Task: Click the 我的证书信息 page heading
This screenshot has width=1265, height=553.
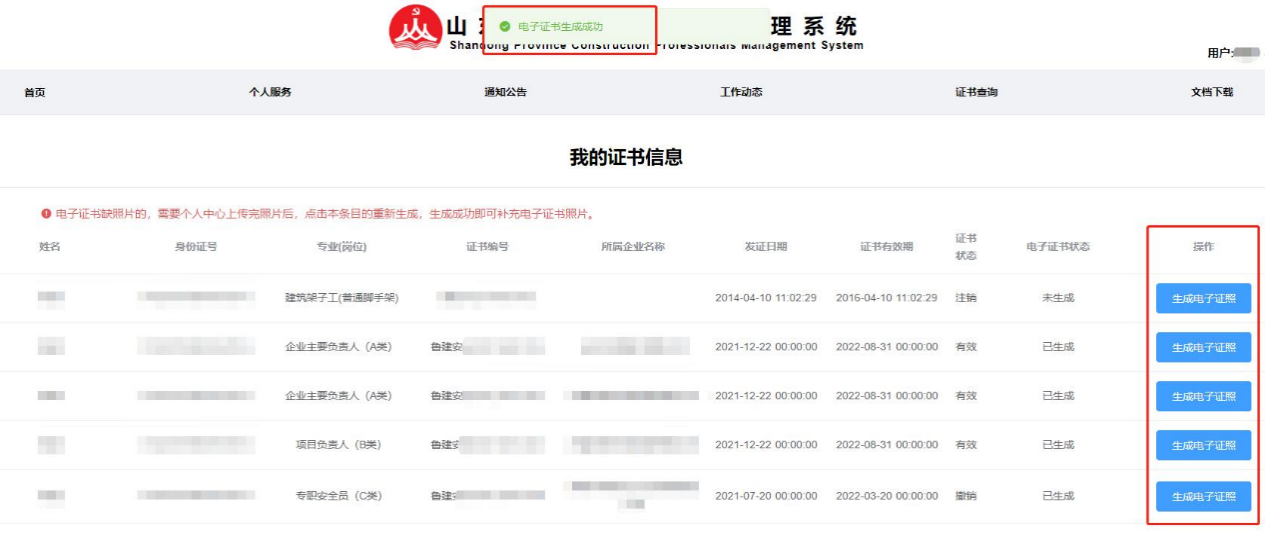Action: pyautogui.click(x=626, y=157)
